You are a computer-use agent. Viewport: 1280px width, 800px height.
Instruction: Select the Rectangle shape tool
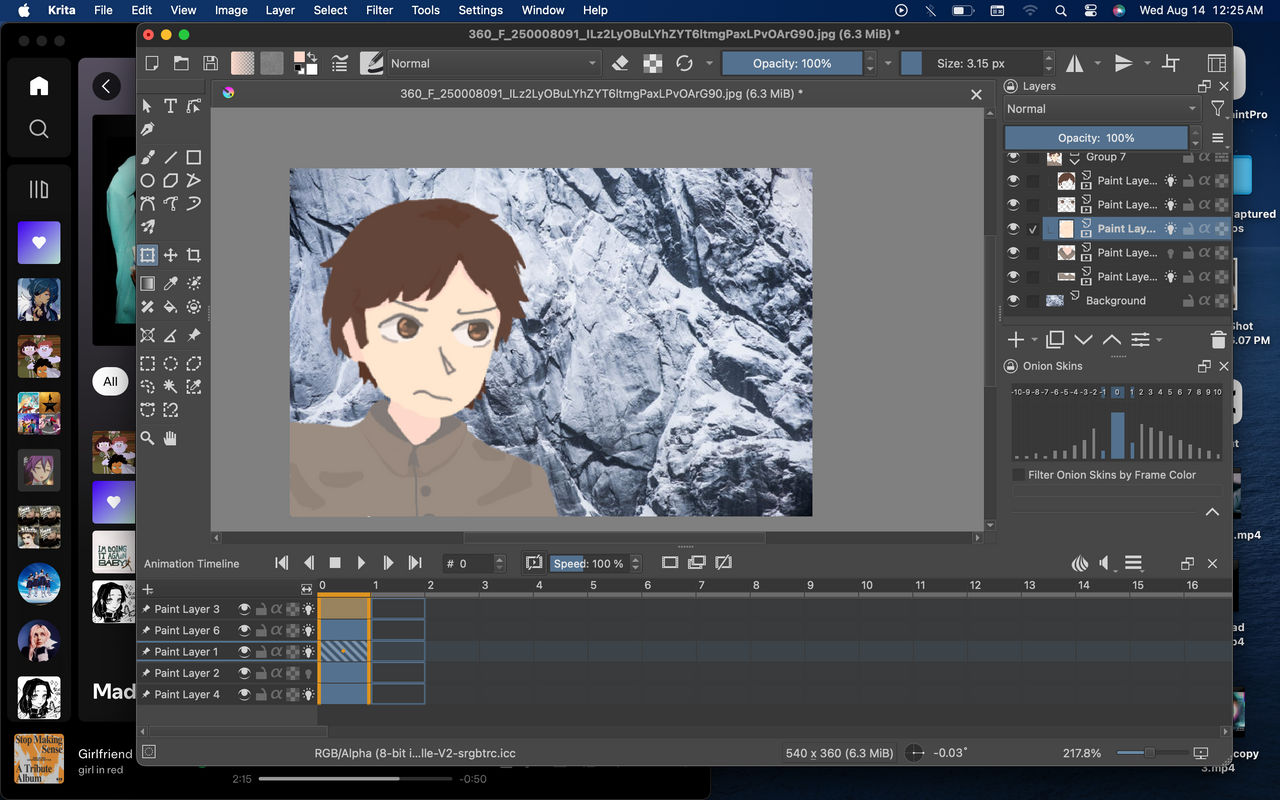194,157
